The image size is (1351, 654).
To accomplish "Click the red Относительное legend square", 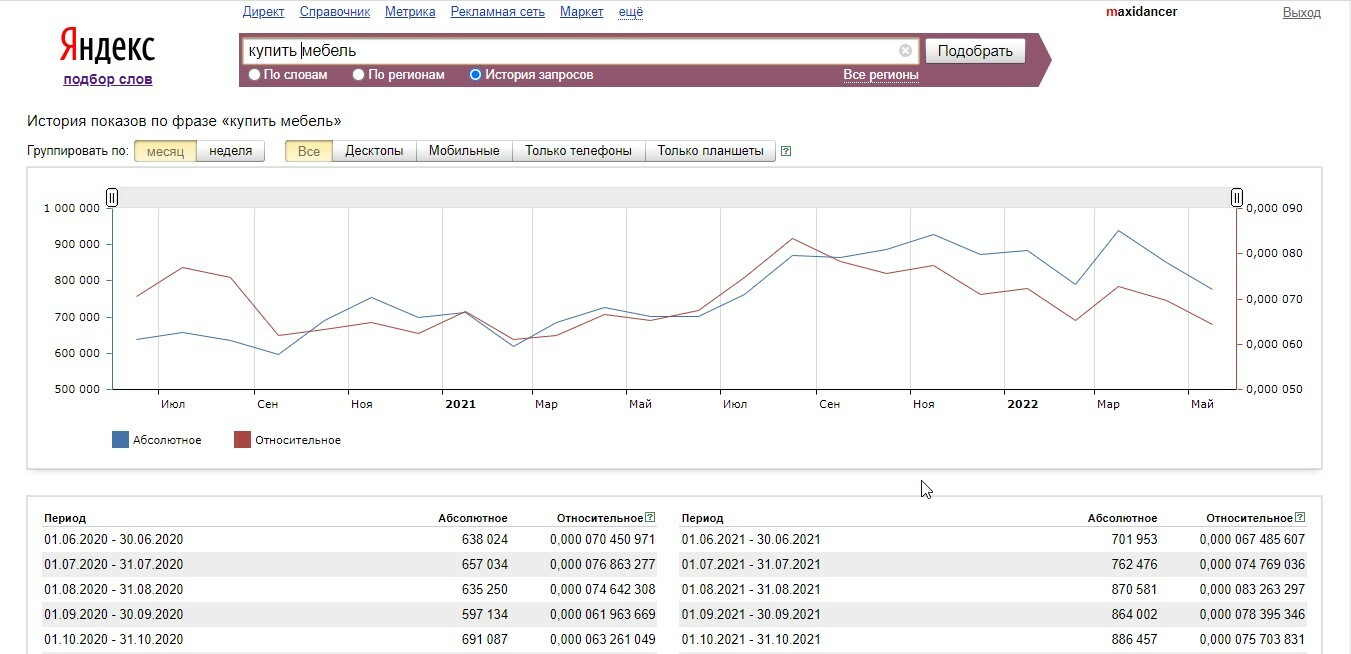I will coord(242,439).
